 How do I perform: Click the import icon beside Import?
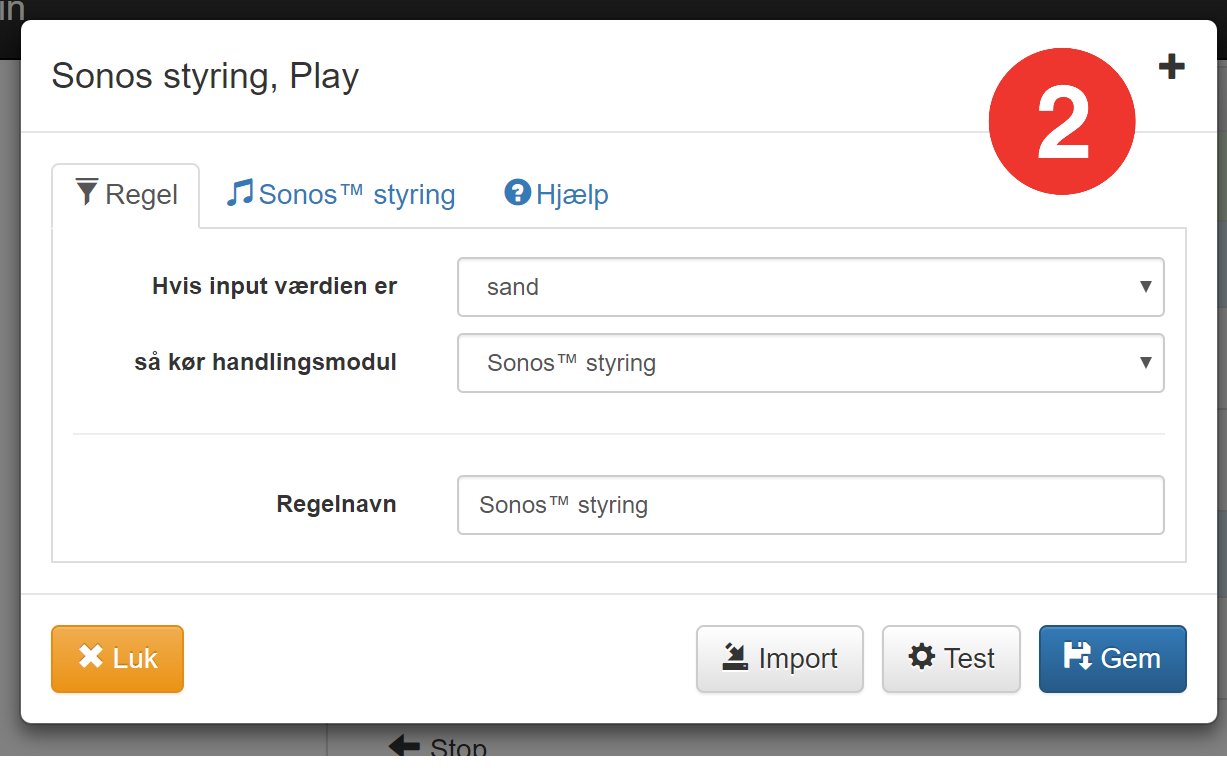pyautogui.click(x=736, y=657)
